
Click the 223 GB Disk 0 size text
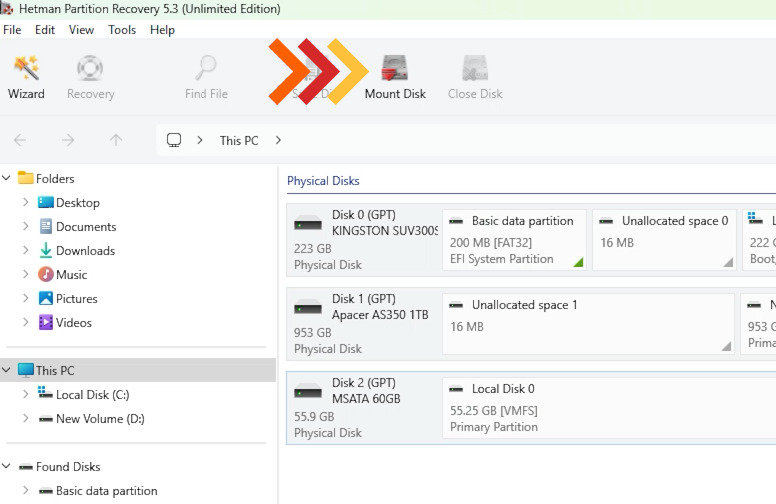pyautogui.click(x=313, y=249)
